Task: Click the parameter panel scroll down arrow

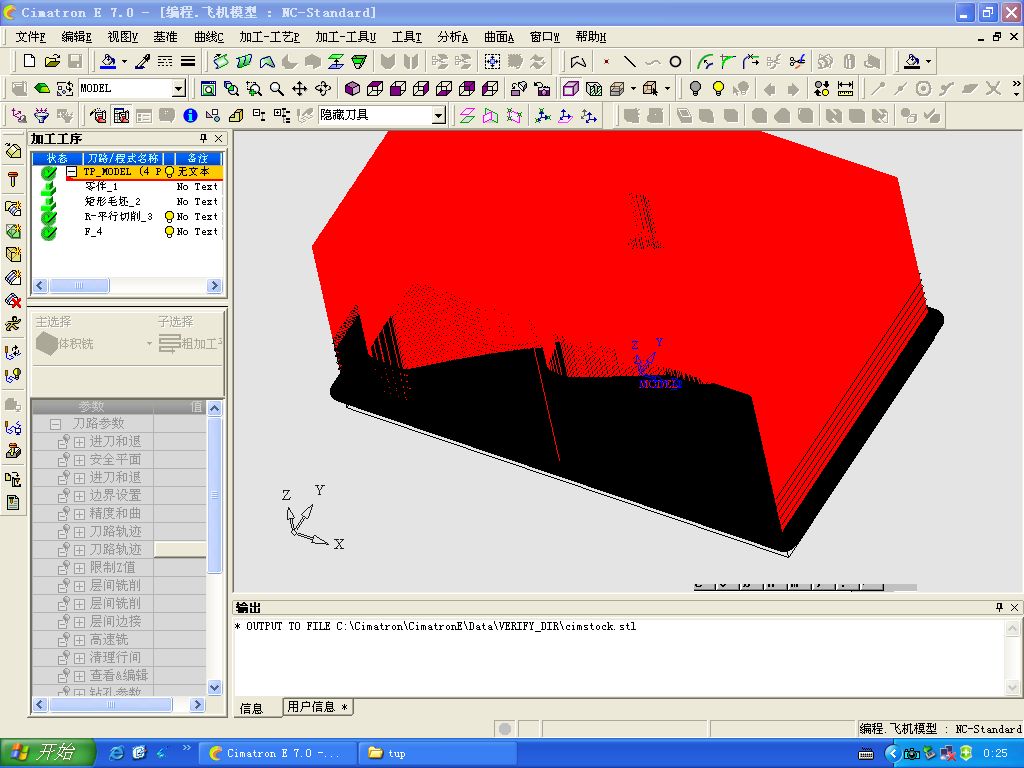Action: pyautogui.click(x=214, y=687)
